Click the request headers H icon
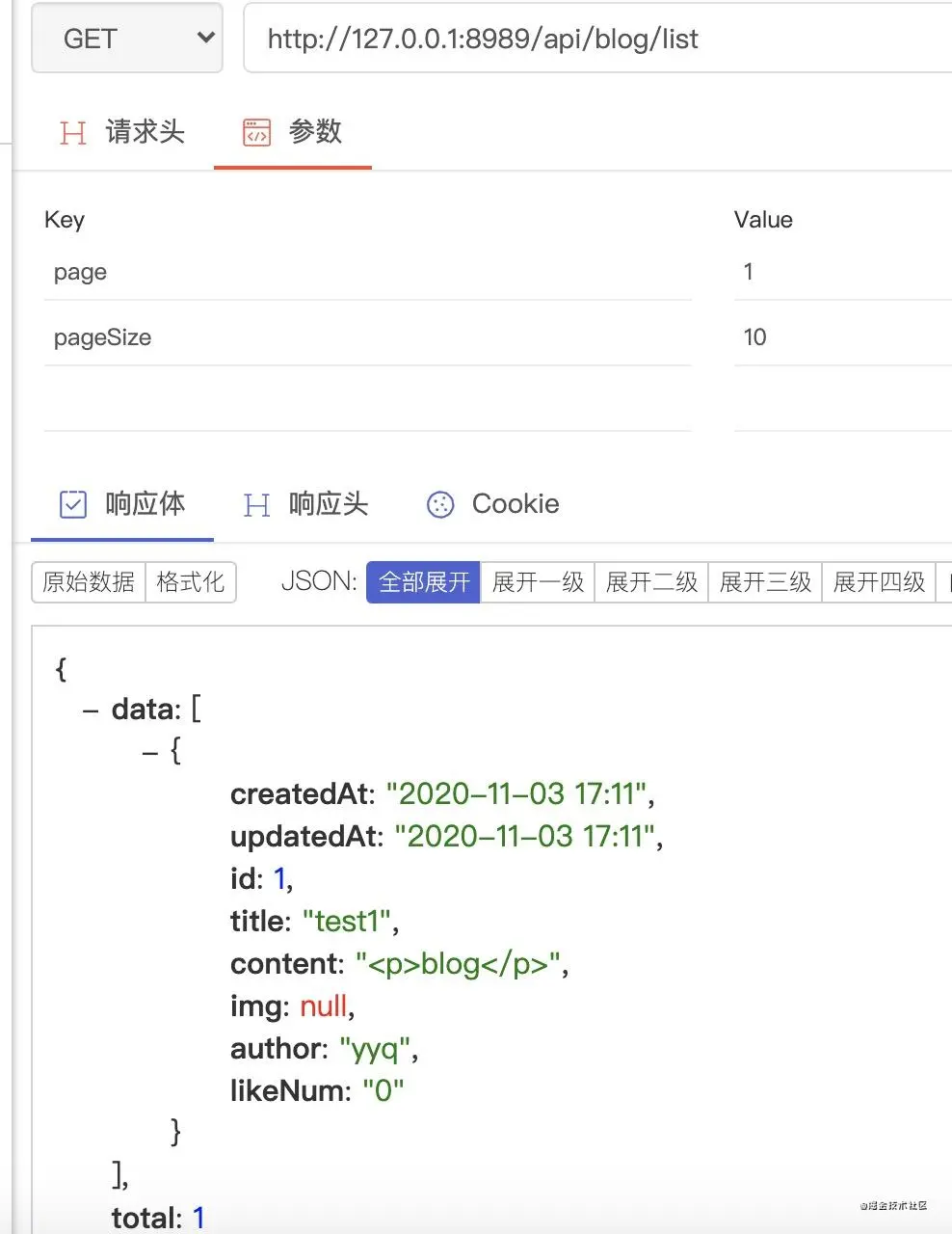This screenshot has width=952, height=1234. tap(73, 132)
